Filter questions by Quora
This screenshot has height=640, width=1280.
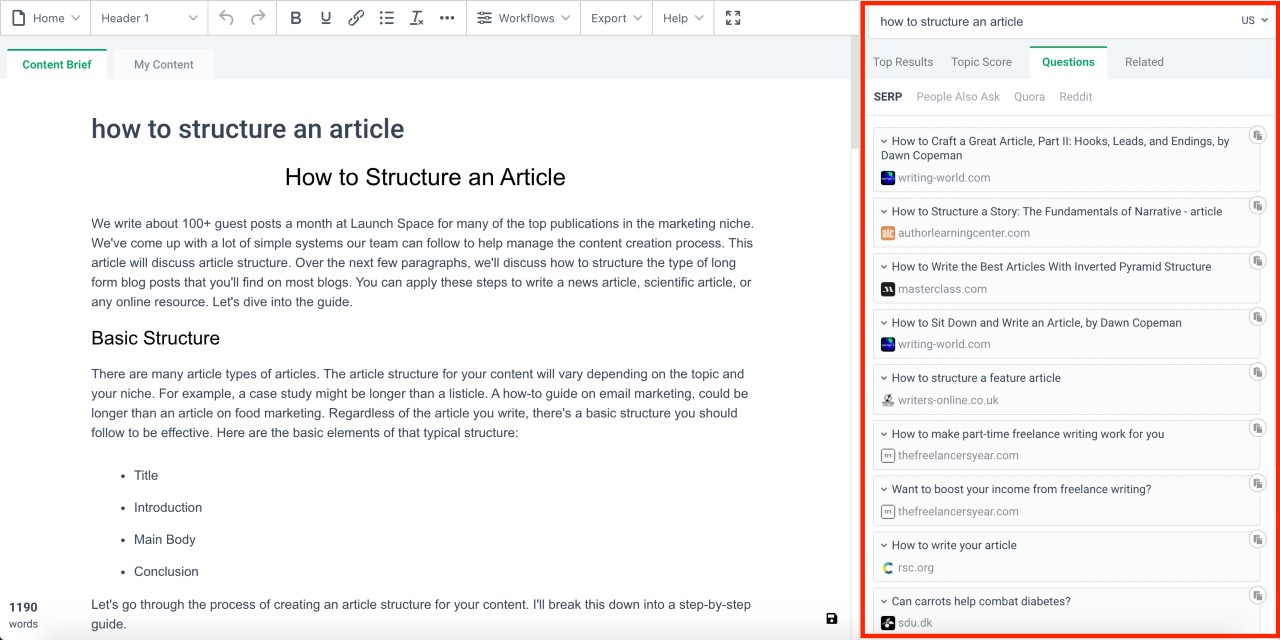click(x=1029, y=96)
